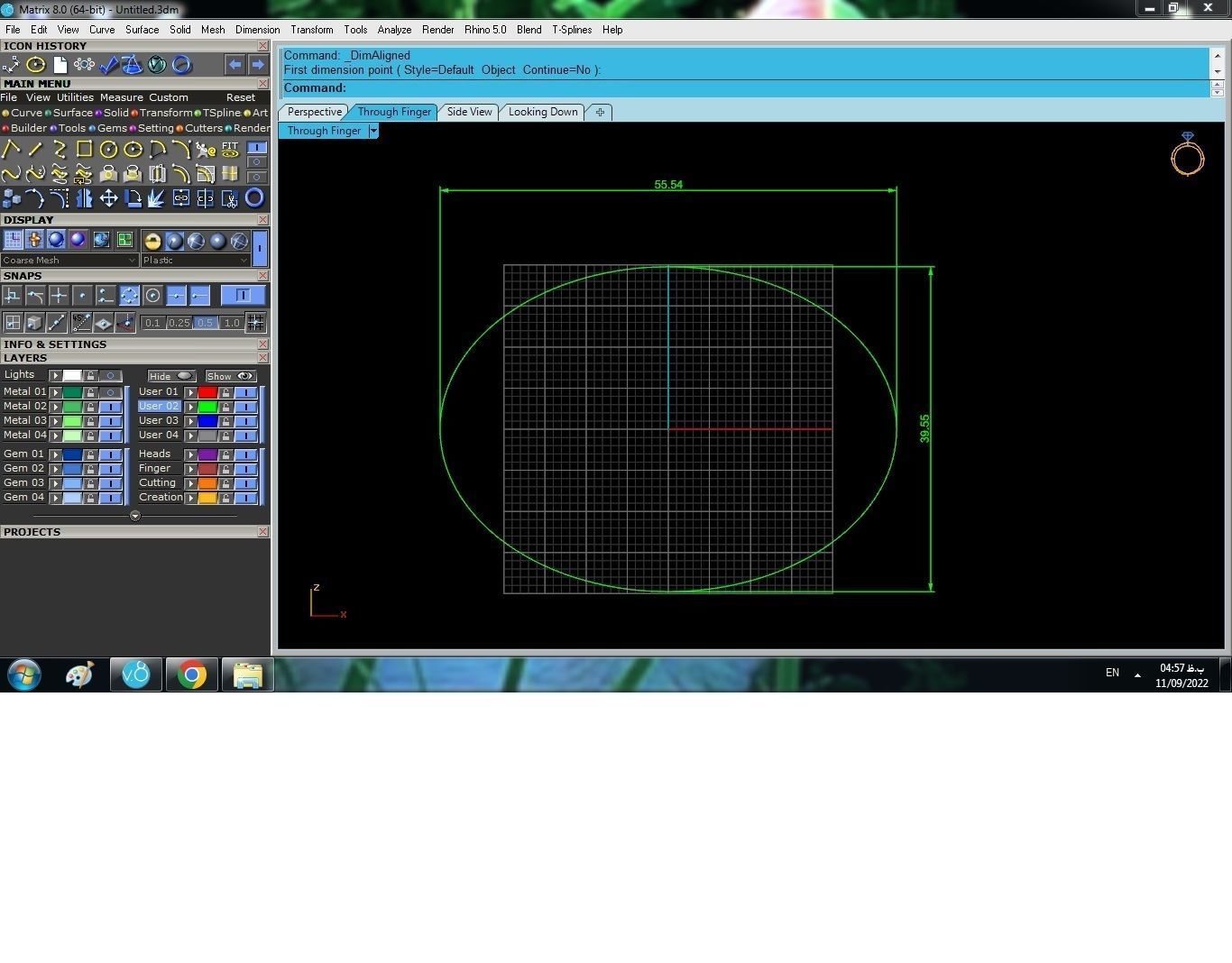Screen dimensions: 1232x963
Task: Select the 45-degree angle snap icon
Action: 81,322
